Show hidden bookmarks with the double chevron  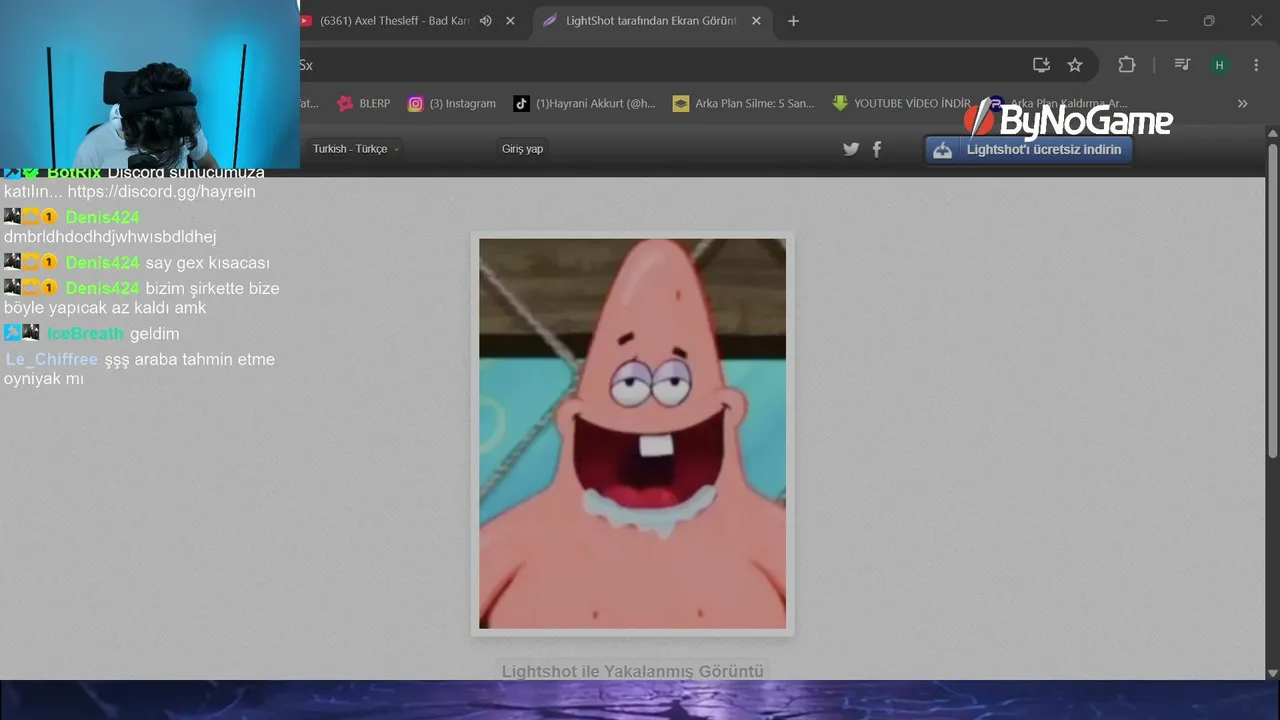click(1242, 103)
